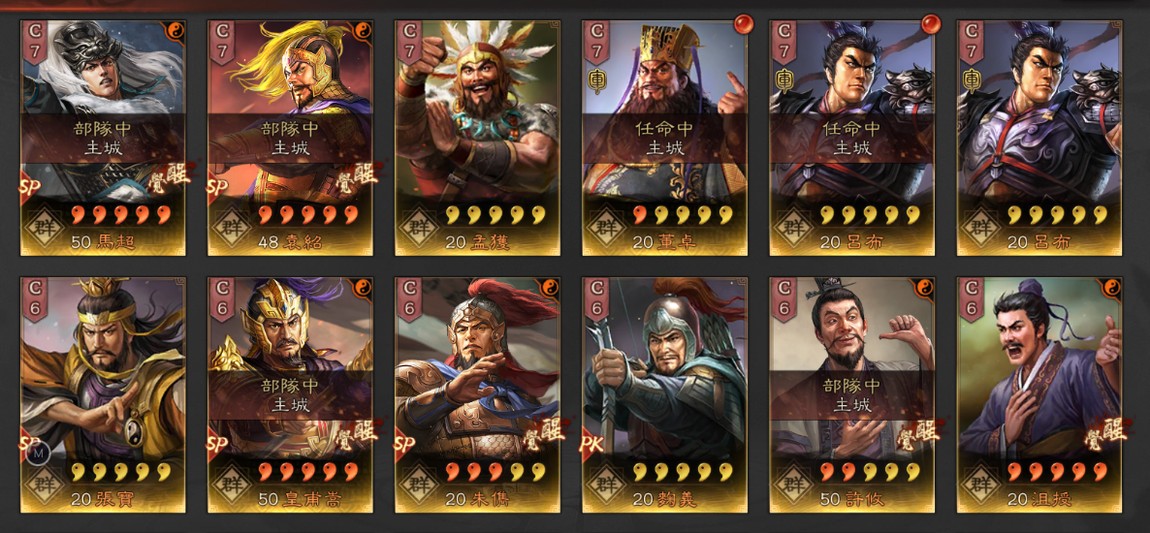This screenshot has height=533, width=1150.
Task: Click the 部隊中 status banner on 皇甫嵩
Action: pos(290,395)
